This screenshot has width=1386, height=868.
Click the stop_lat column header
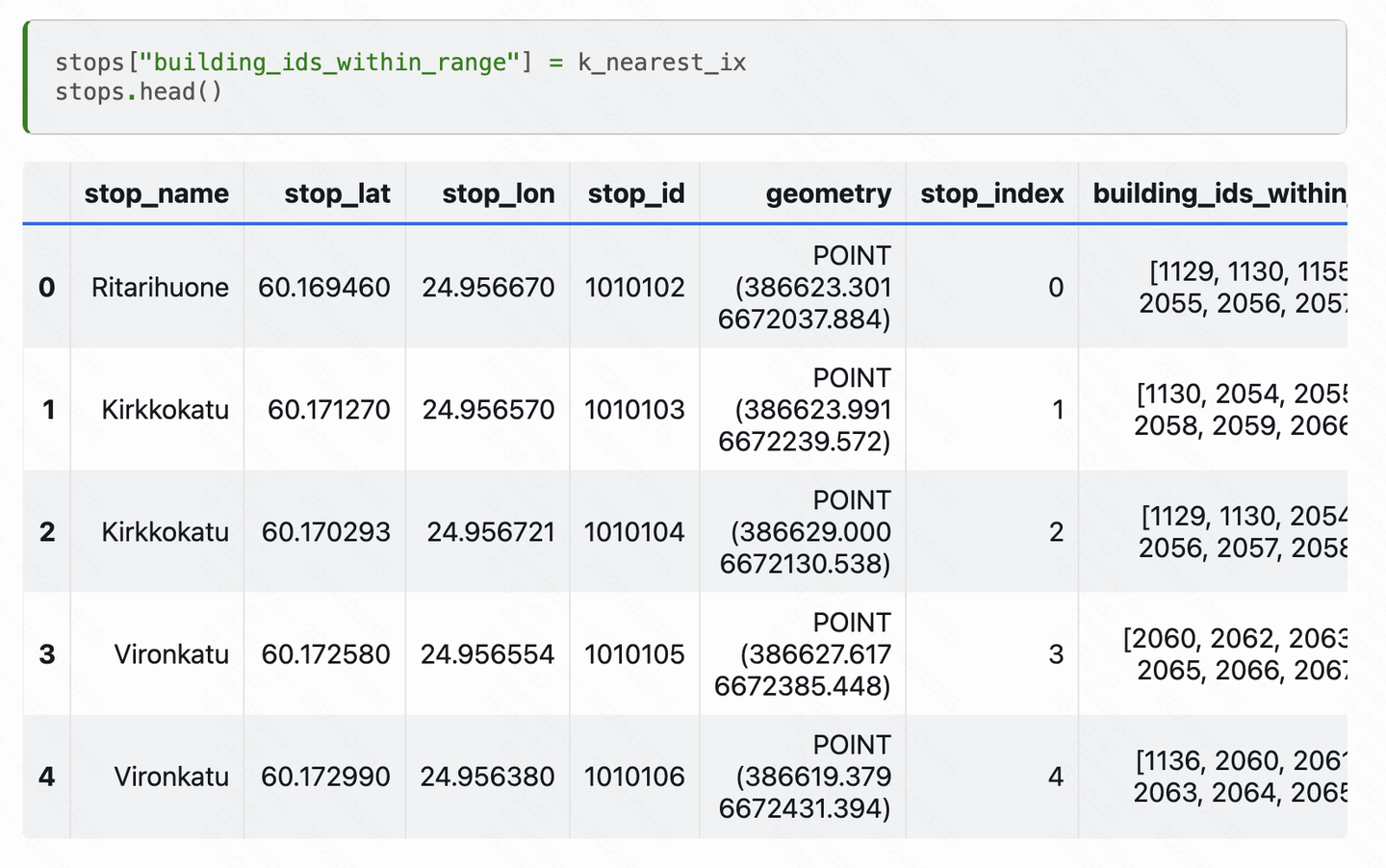coord(337,193)
